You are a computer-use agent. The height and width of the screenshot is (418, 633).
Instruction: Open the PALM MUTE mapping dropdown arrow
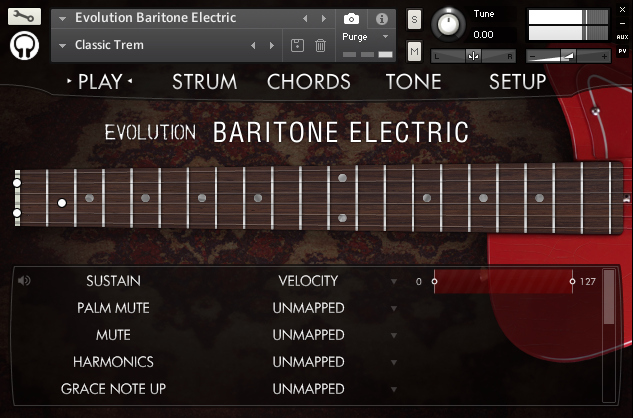pyautogui.click(x=394, y=309)
